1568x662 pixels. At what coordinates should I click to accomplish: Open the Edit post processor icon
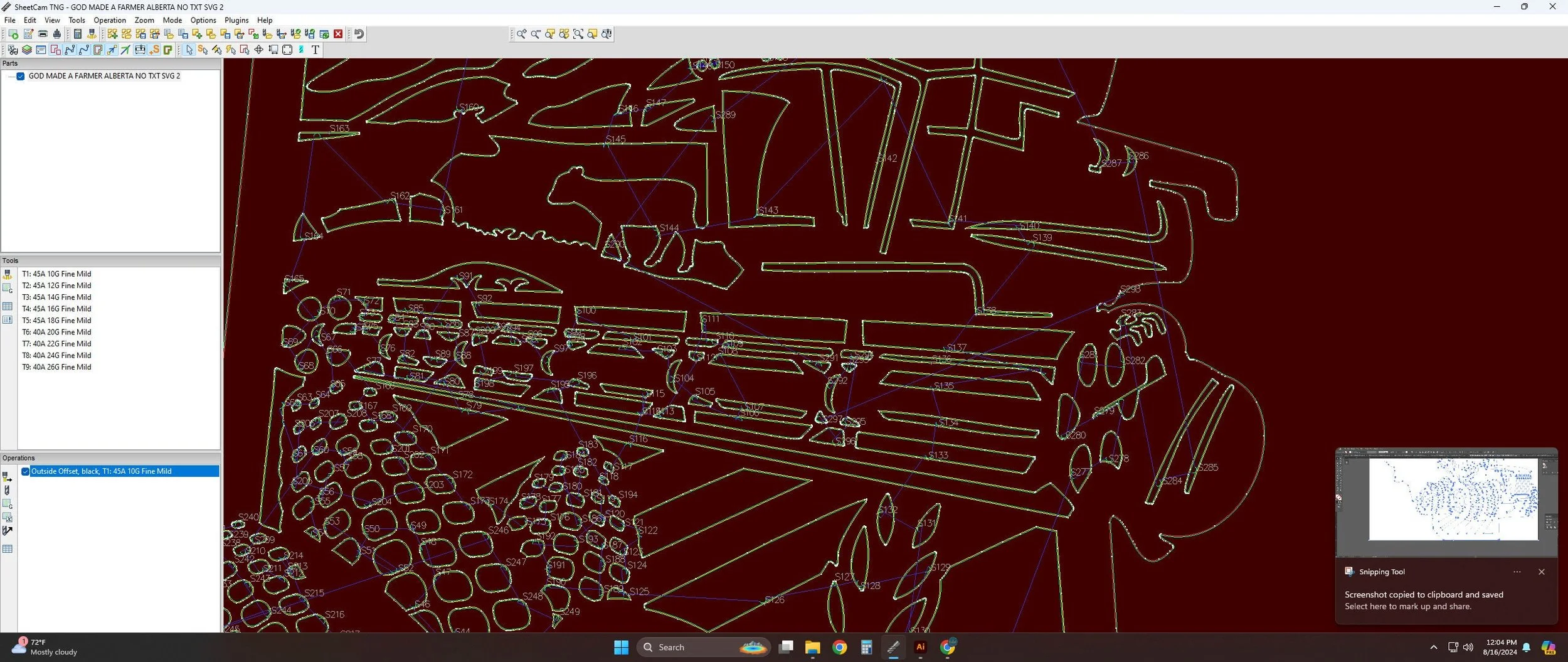[28, 34]
